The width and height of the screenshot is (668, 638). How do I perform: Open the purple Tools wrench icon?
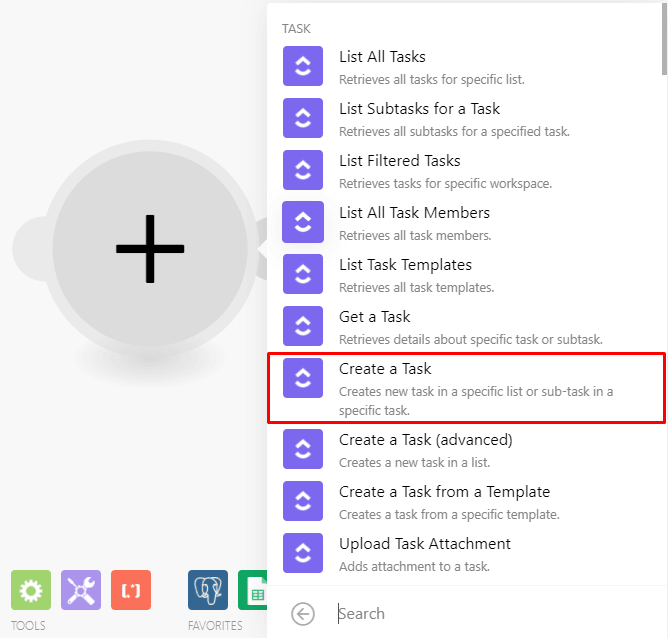(x=81, y=590)
